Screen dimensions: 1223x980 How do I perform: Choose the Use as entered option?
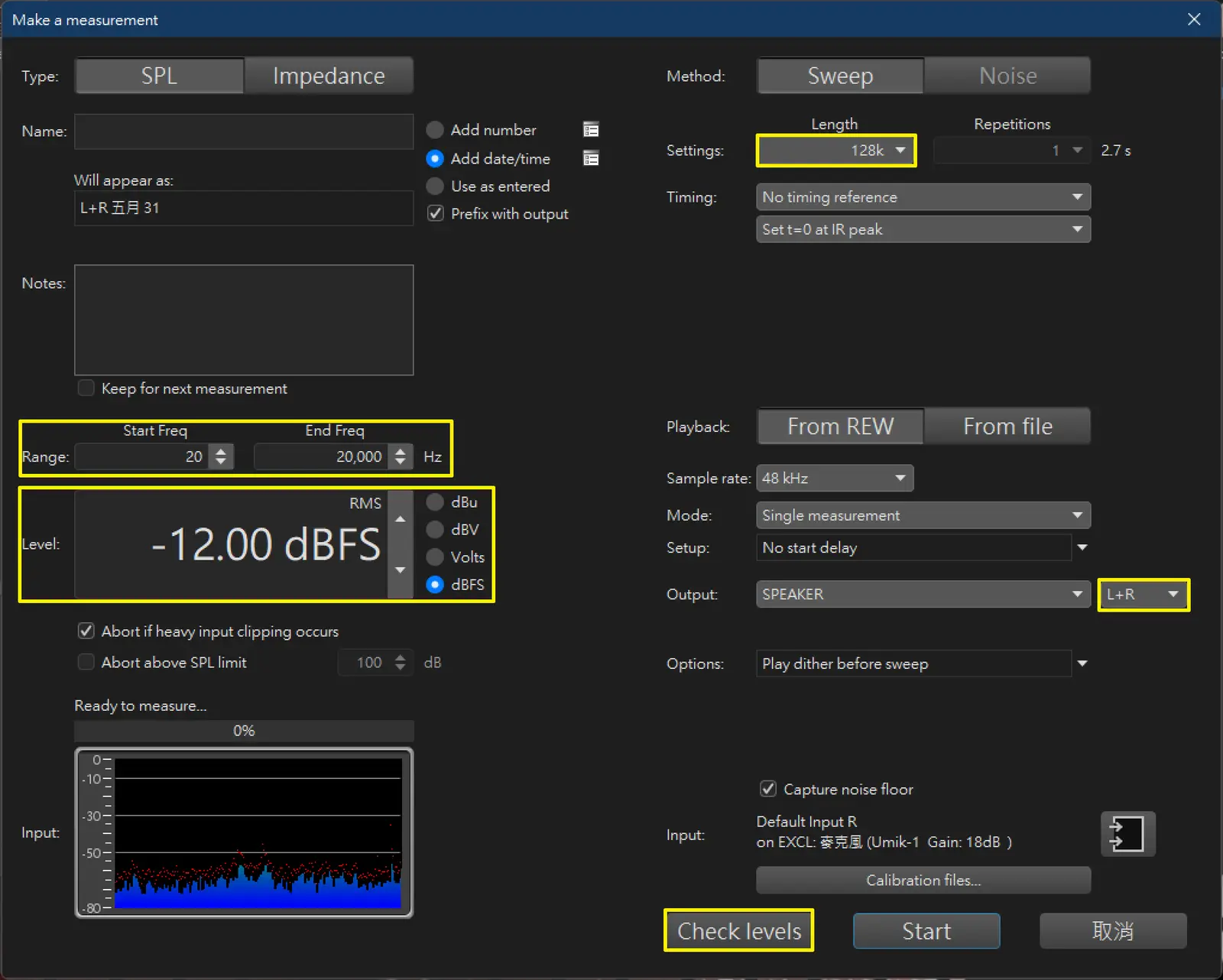435,186
